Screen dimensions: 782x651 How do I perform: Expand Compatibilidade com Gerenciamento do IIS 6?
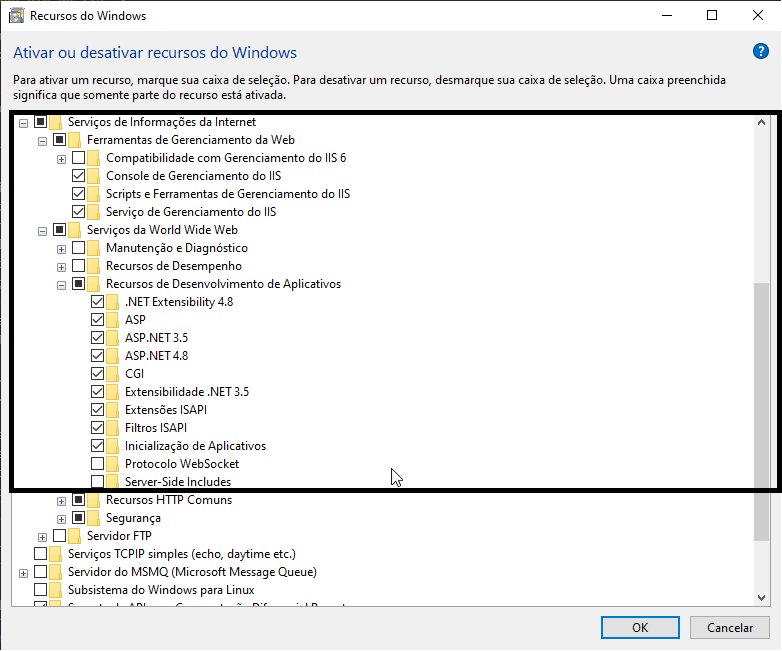(61, 158)
